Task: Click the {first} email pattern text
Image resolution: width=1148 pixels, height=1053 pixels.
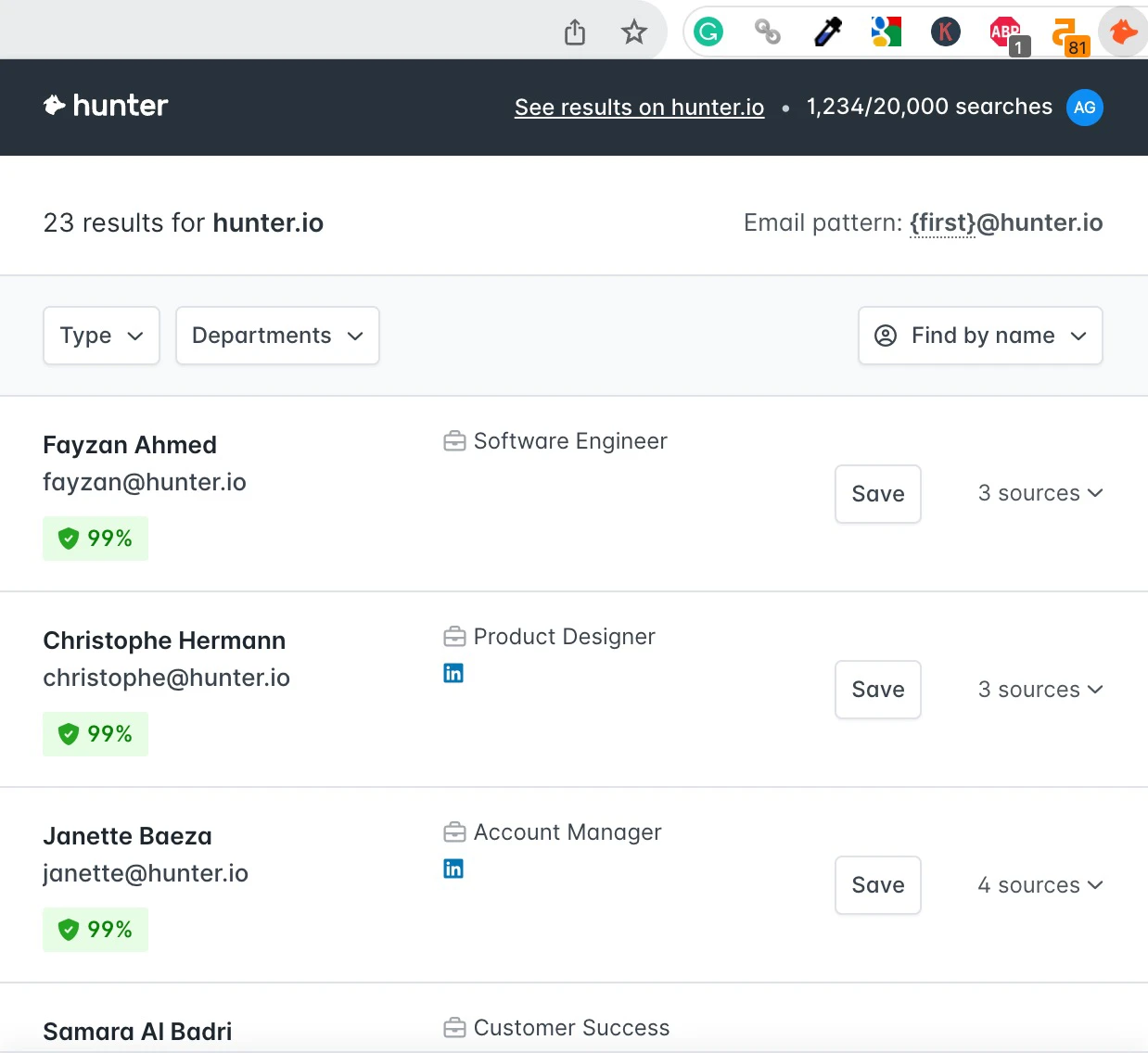Action: (x=942, y=223)
